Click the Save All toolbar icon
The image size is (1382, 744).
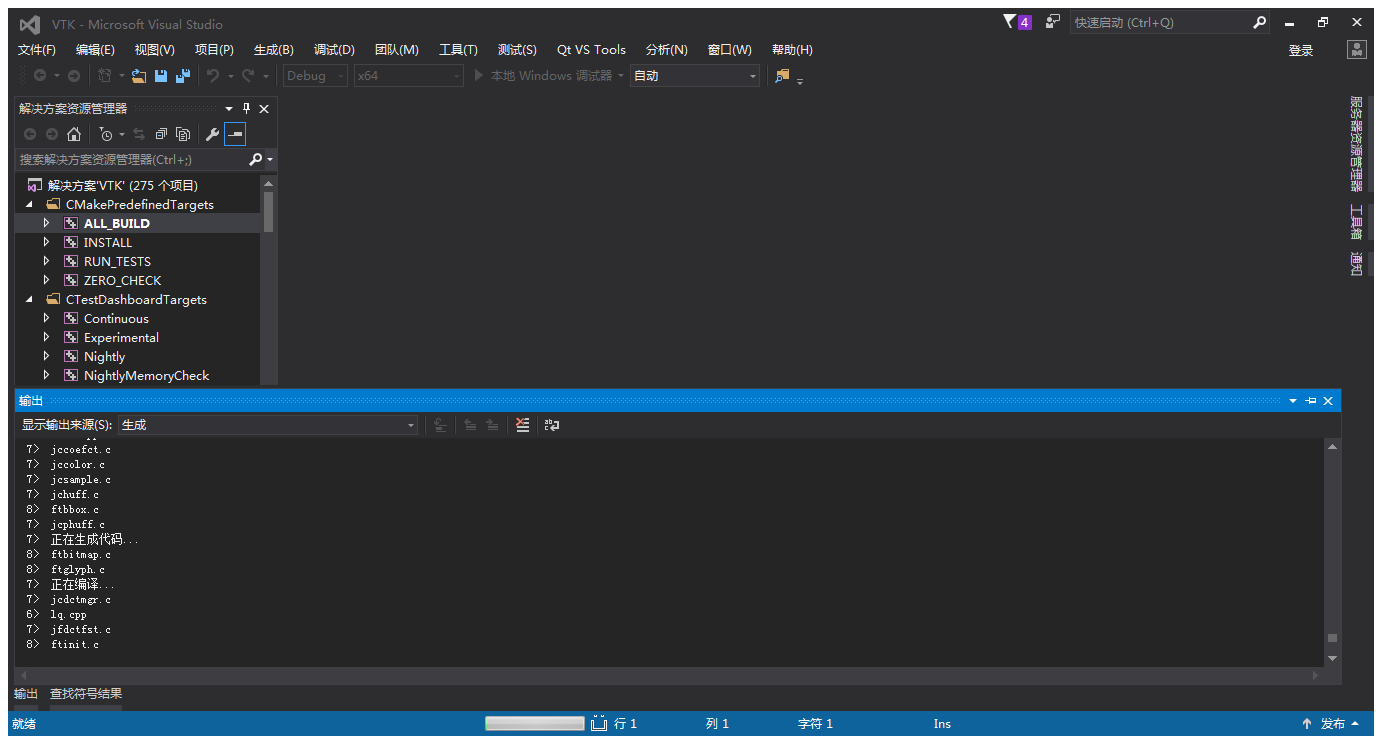182,75
